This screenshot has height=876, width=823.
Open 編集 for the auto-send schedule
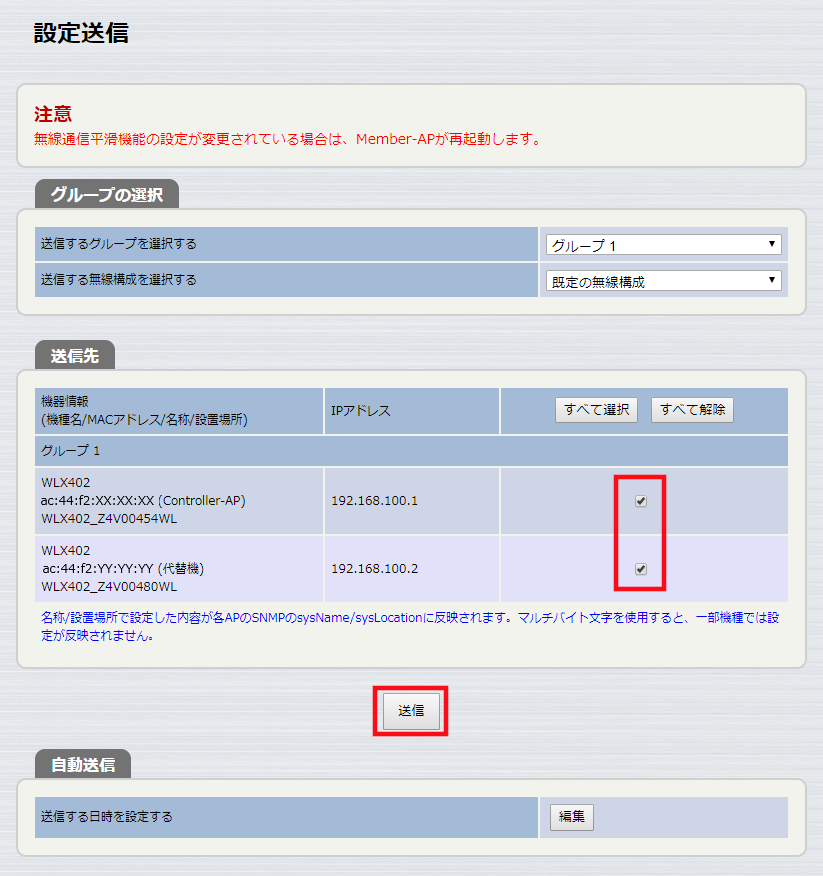pyautogui.click(x=571, y=817)
